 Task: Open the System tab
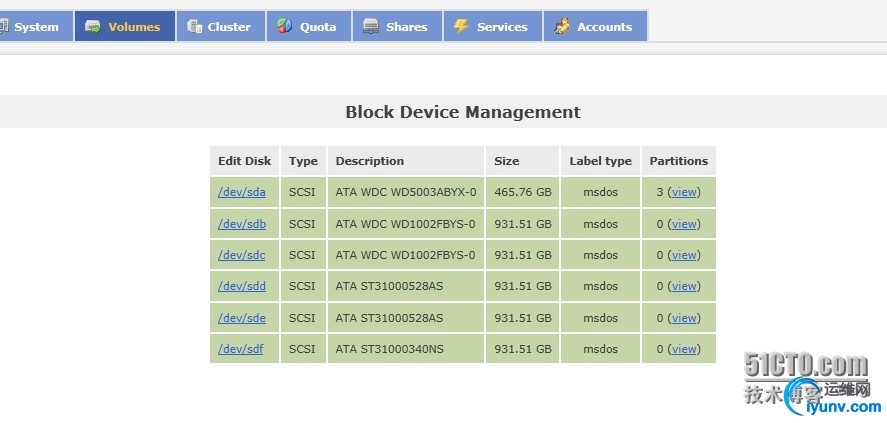point(36,26)
